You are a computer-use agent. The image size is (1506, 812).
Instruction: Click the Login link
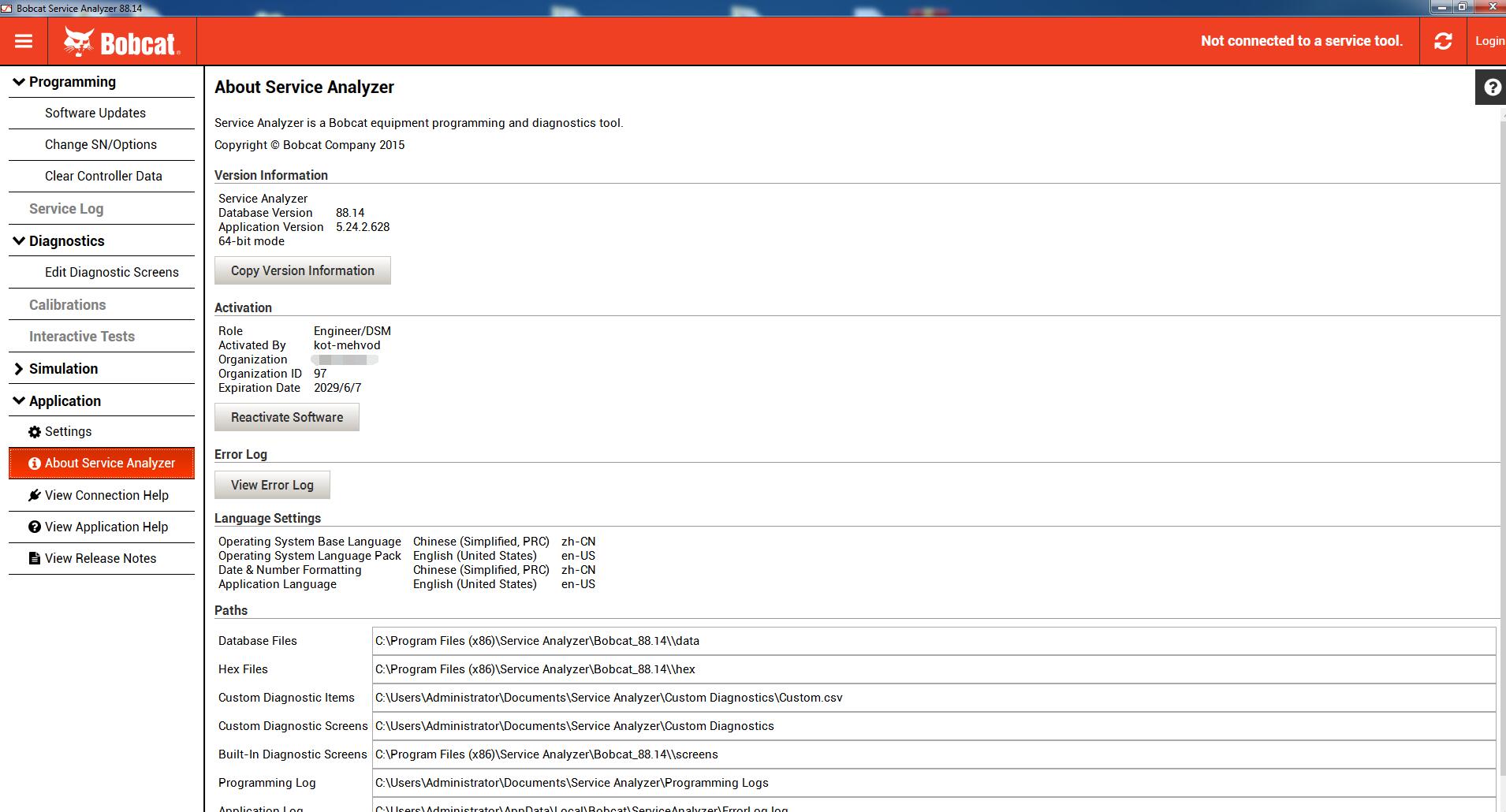[x=1489, y=41]
